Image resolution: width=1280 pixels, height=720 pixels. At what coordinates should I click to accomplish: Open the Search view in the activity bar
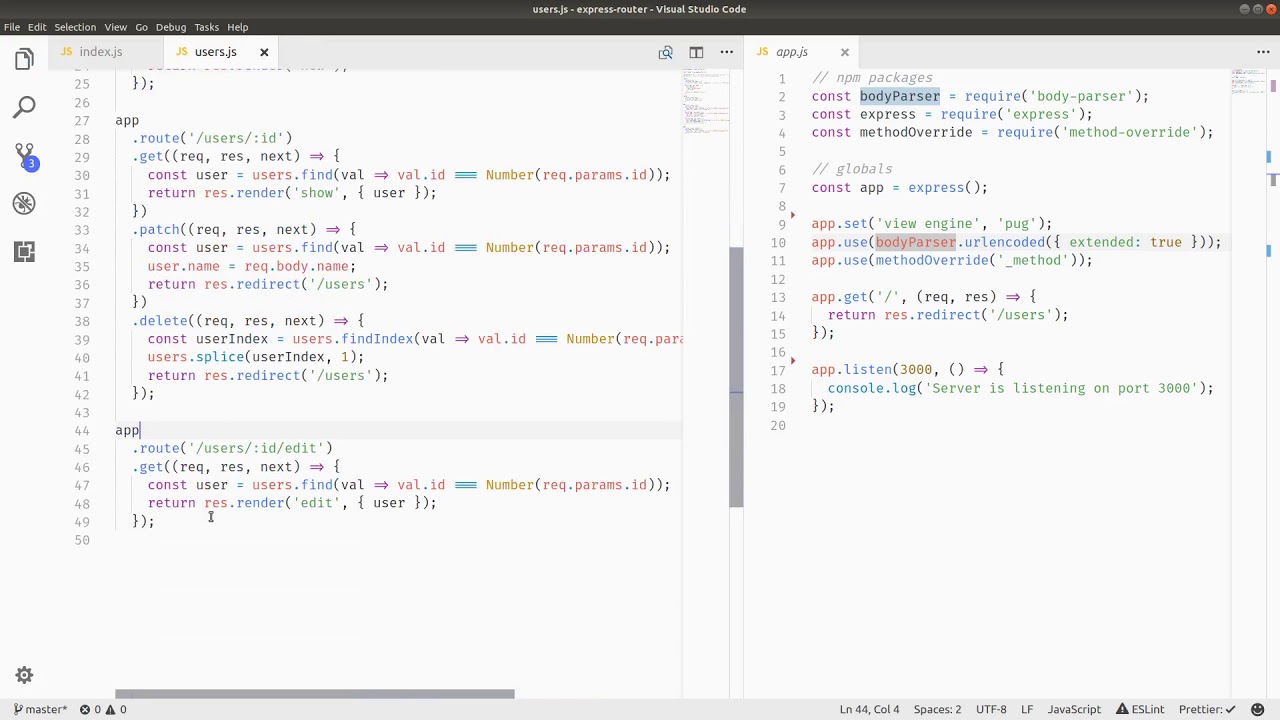click(24, 107)
